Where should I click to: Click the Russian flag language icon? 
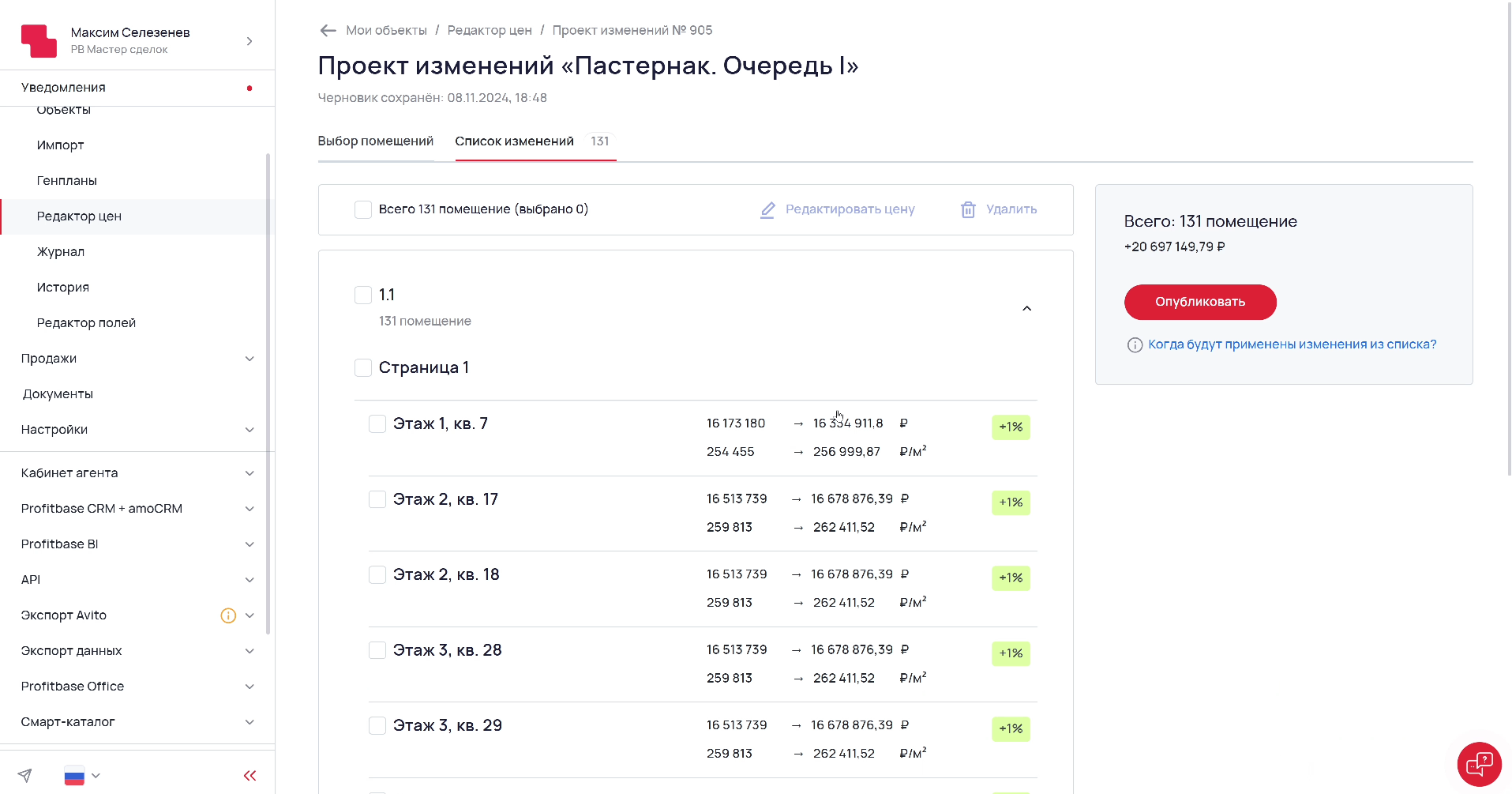[x=74, y=776]
